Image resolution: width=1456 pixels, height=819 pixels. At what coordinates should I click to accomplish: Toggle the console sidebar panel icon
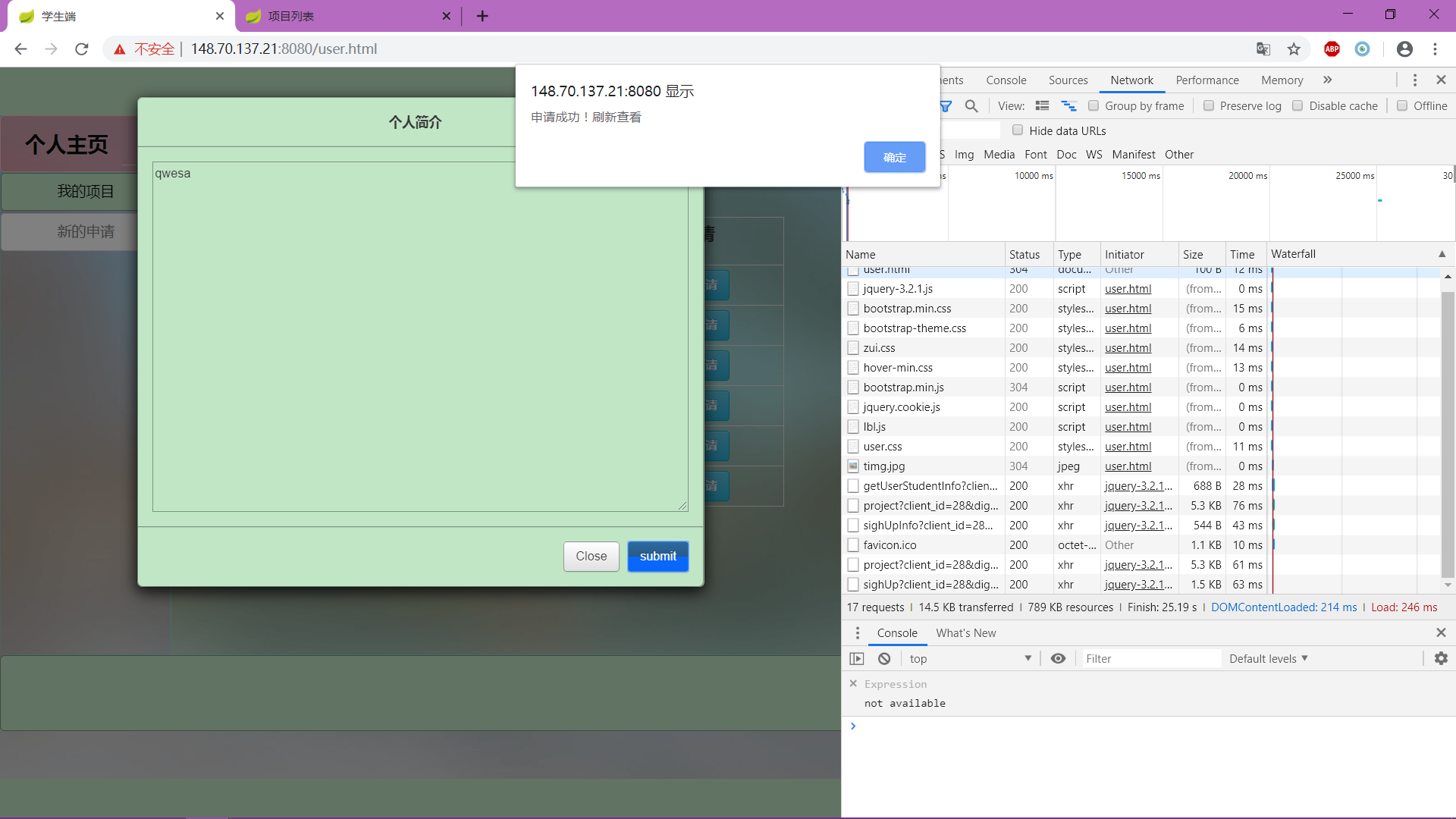(x=857, y=658)
